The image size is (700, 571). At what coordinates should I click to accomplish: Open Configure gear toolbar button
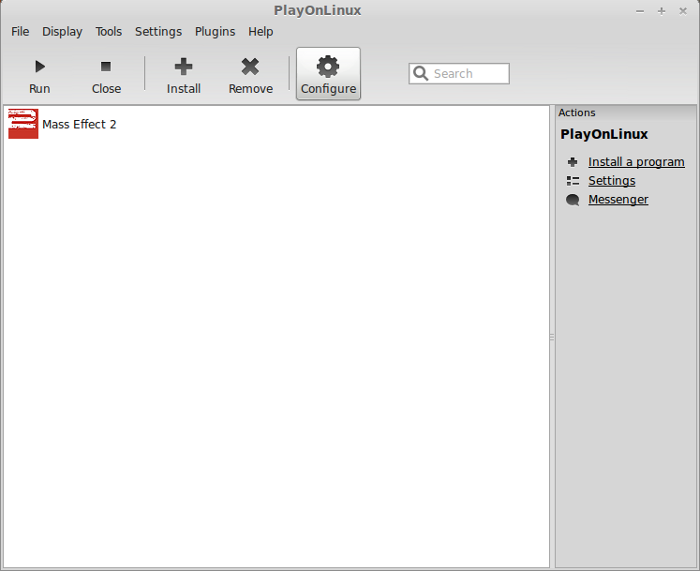[x=328, y=74]
